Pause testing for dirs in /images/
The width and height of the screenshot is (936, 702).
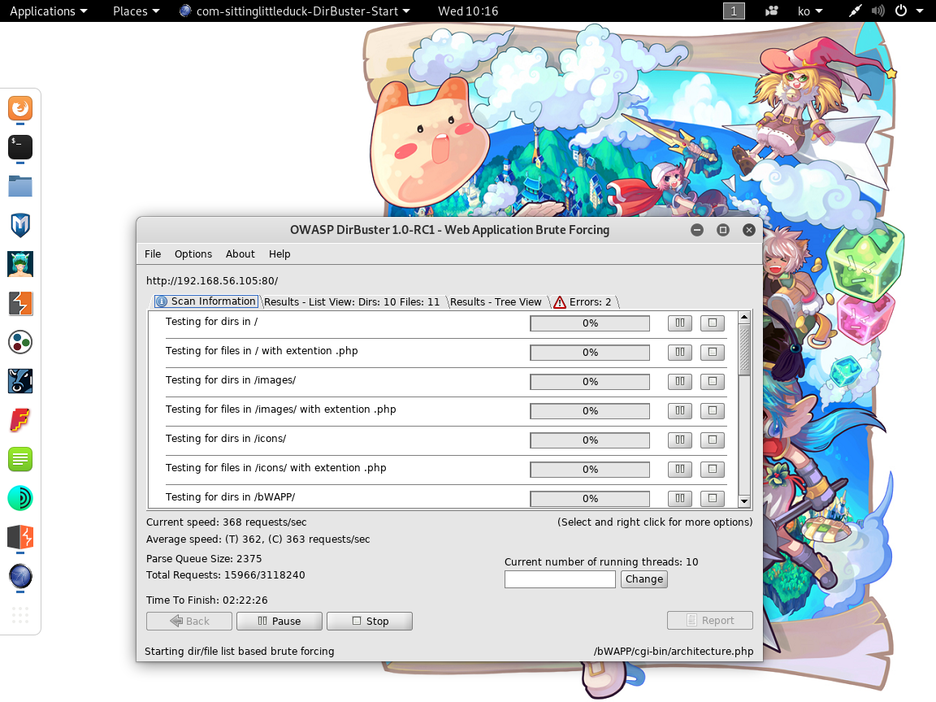click(x=679, y=381)
